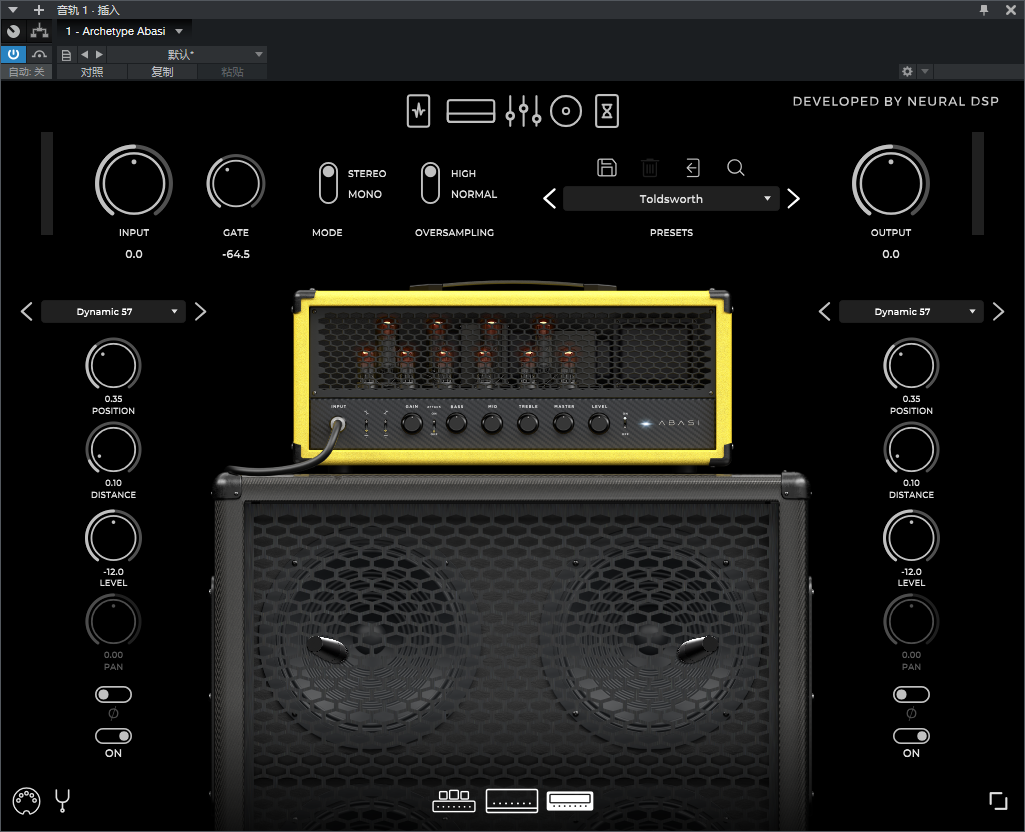Go to next preset after Toldsworth

[794, 199]
